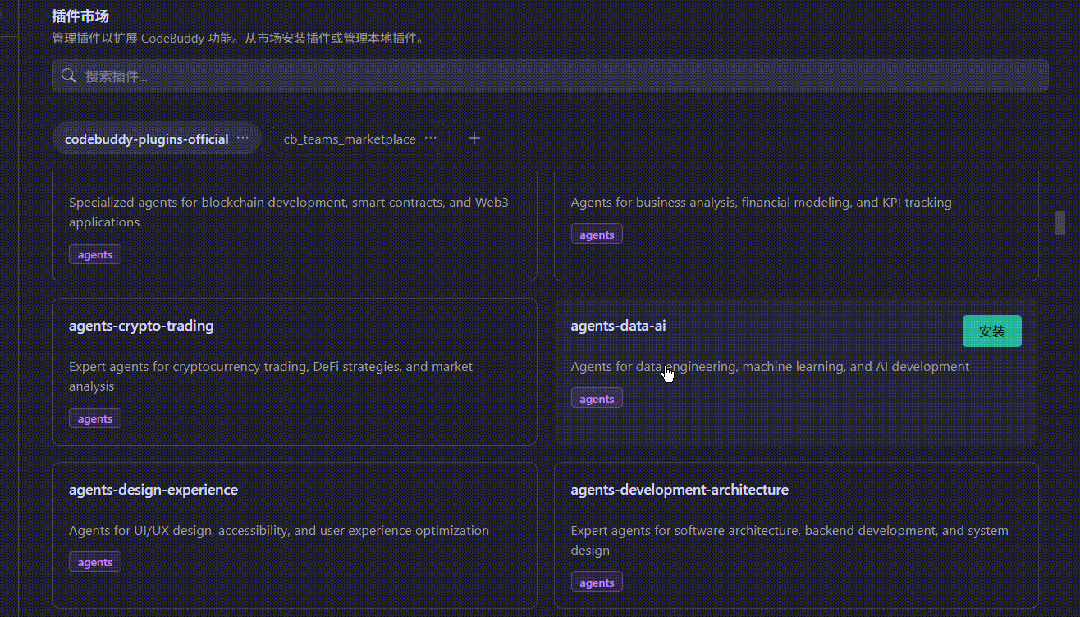Open the agents-data-ai plugin title
Viewport: 1080px width, 617px height.
pyautogui.click(x=618, y=326)
